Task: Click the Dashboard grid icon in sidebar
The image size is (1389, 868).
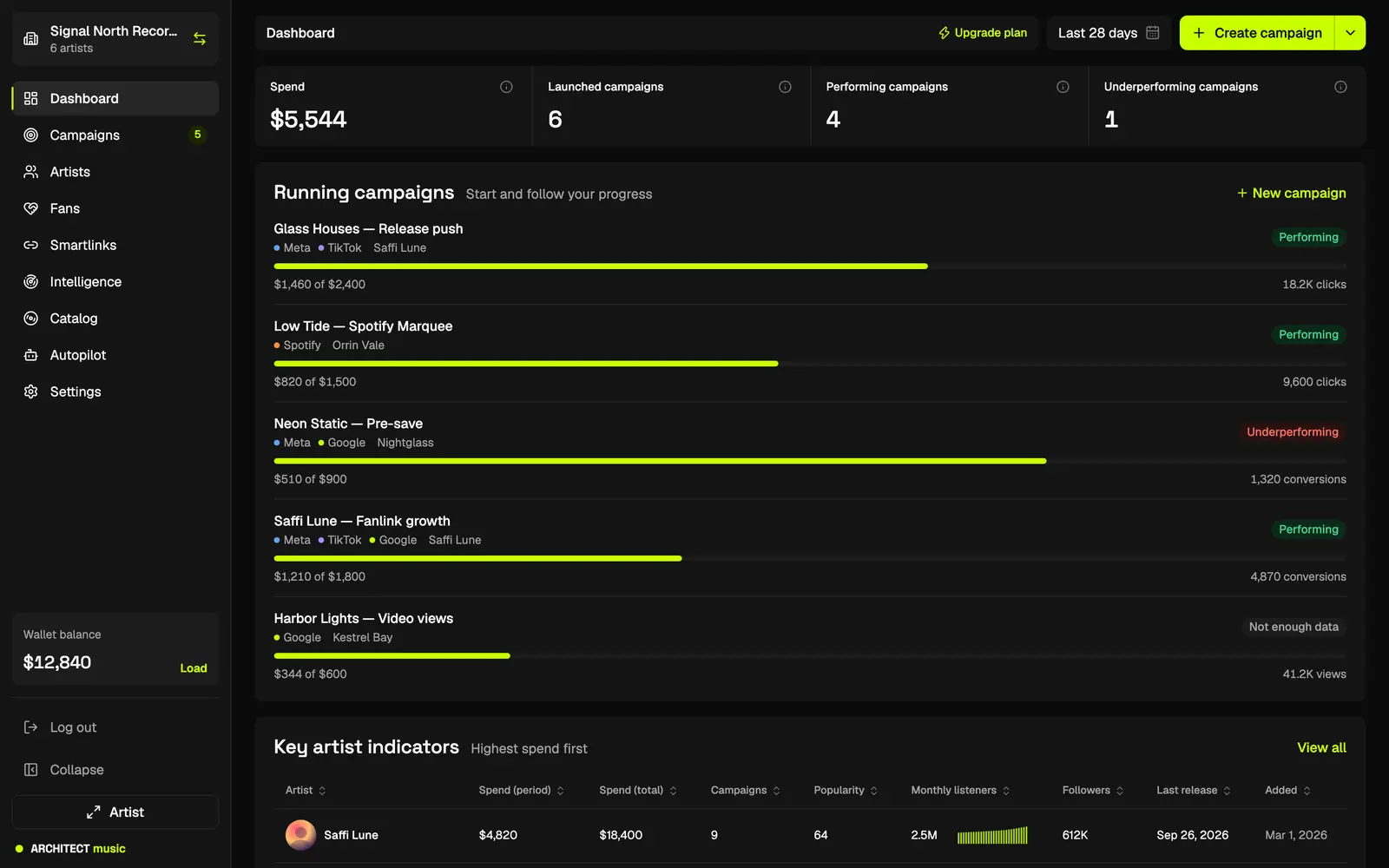Action: pyautogui.click(x=31, y=99)
